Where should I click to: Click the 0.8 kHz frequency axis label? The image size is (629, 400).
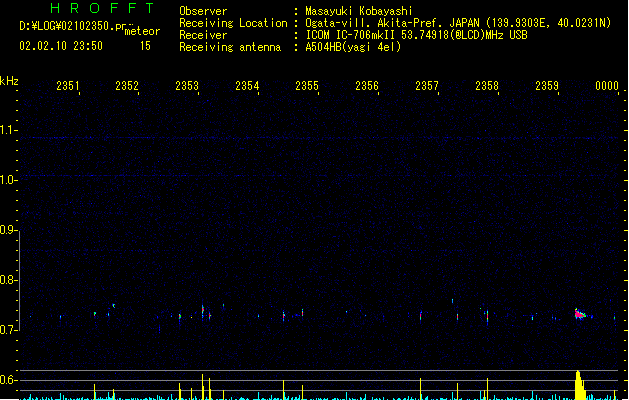point(8,280)
